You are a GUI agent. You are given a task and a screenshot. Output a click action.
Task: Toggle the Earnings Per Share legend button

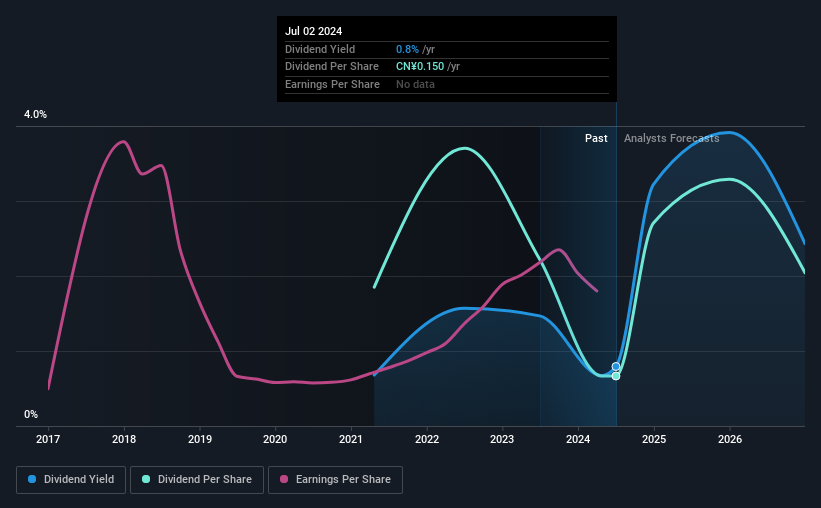click(335, 480)
